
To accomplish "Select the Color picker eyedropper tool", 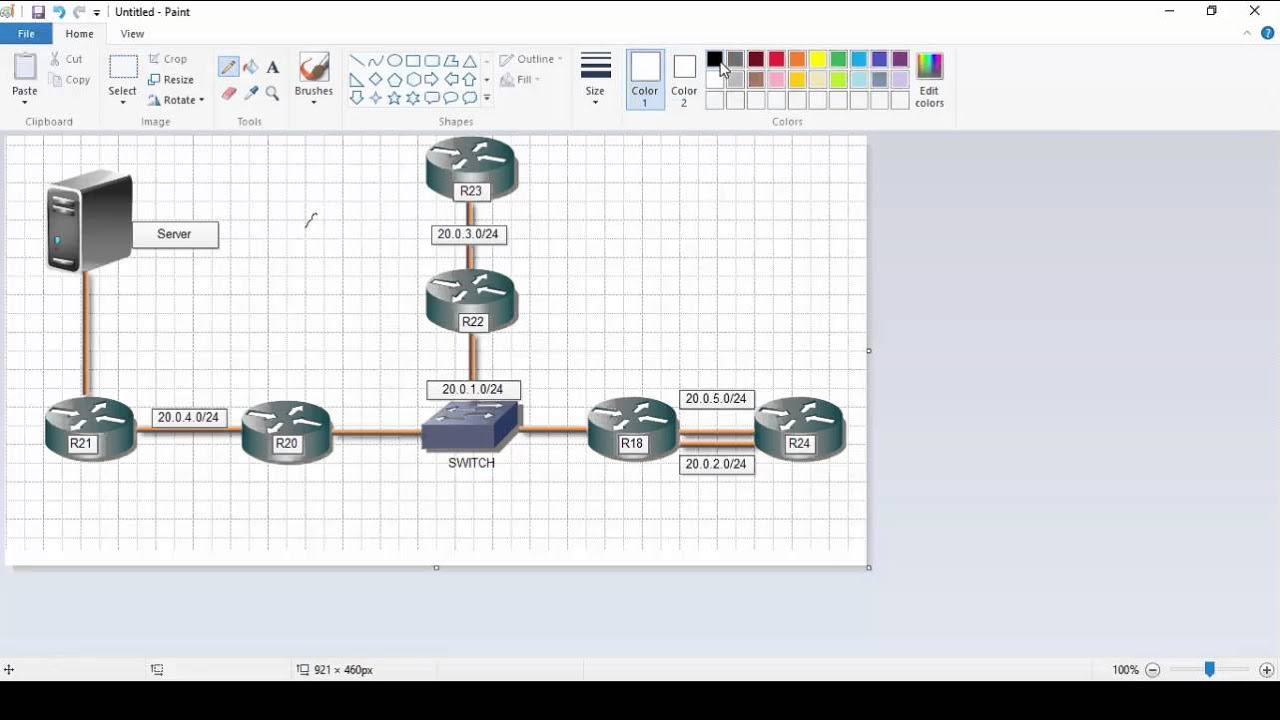I will 250,93.
